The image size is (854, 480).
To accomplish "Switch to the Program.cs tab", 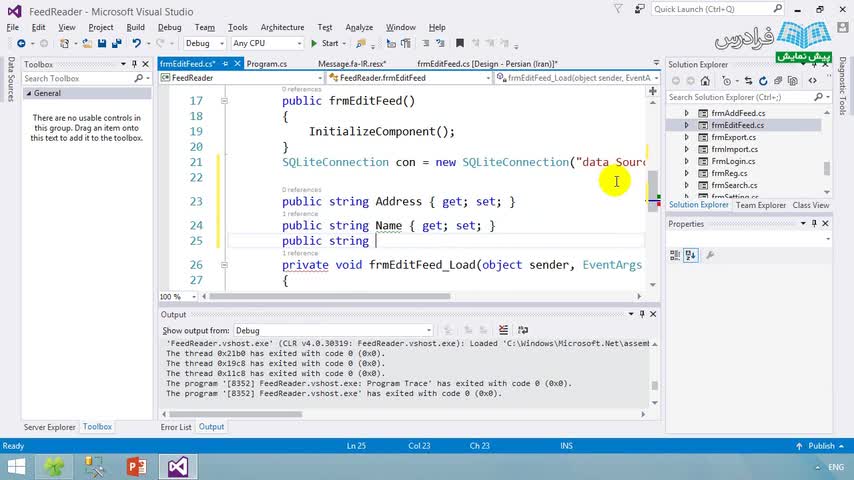I will [x=267, y=64].
